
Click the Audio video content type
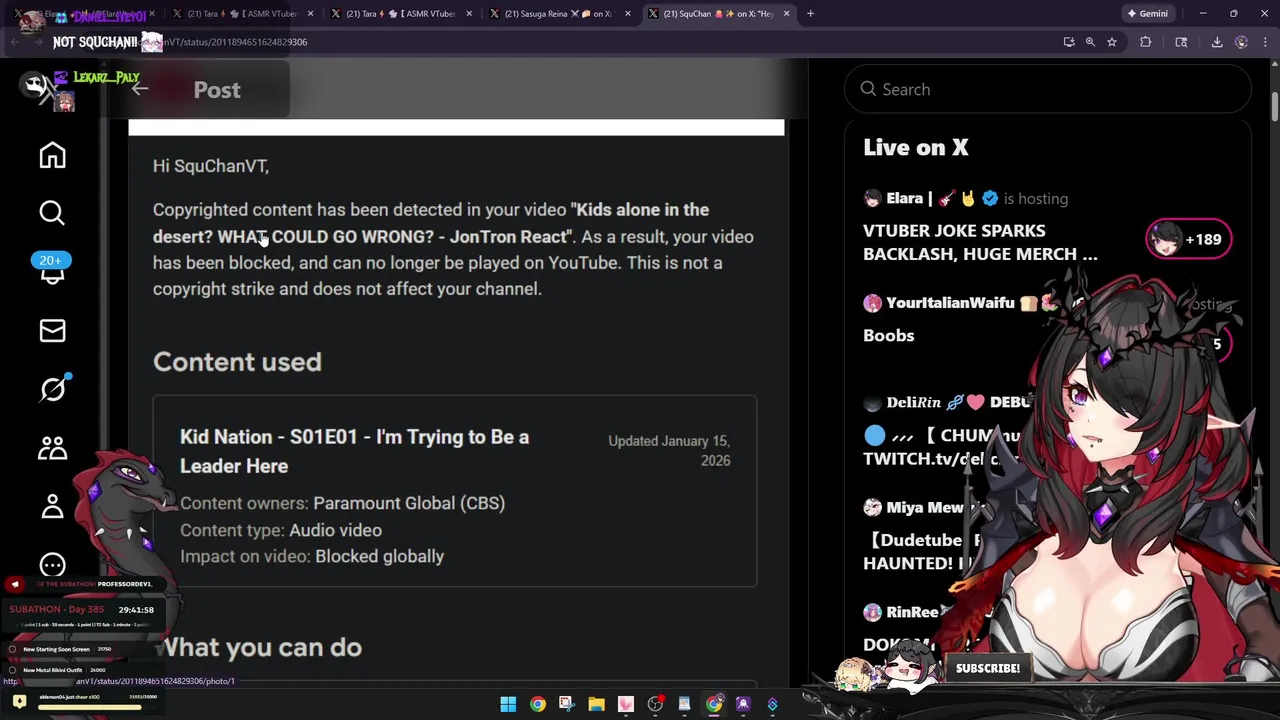(335, 530)
